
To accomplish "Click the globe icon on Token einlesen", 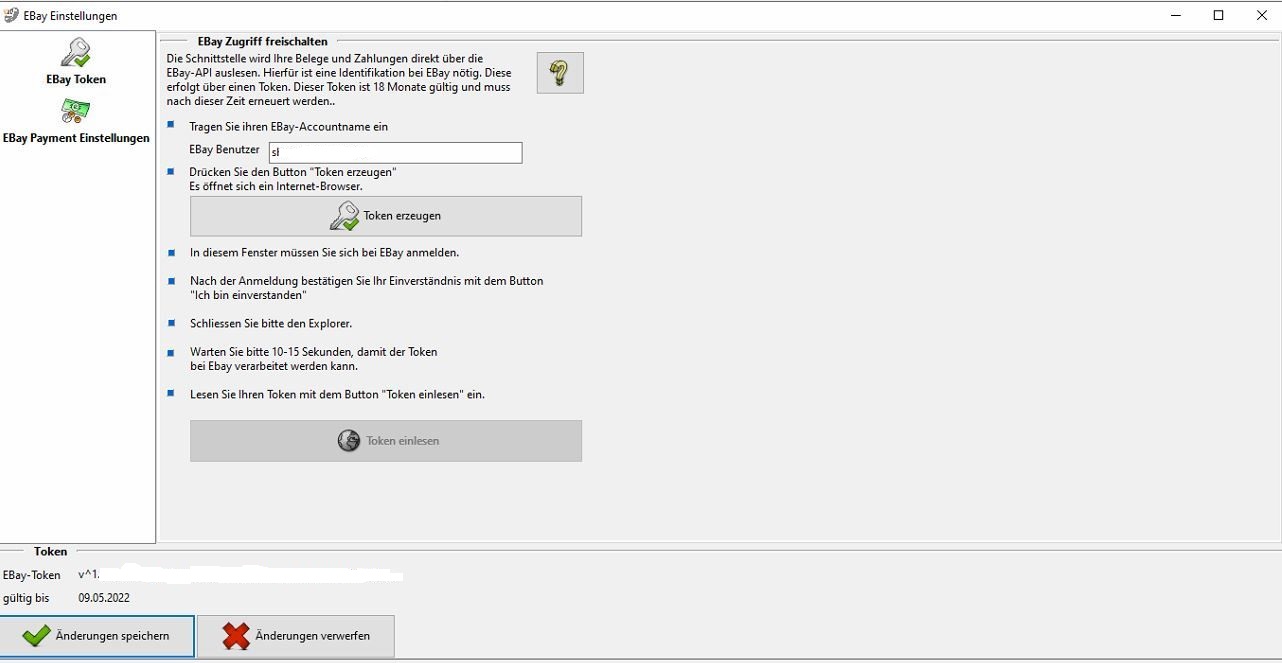I will point(348,441).
